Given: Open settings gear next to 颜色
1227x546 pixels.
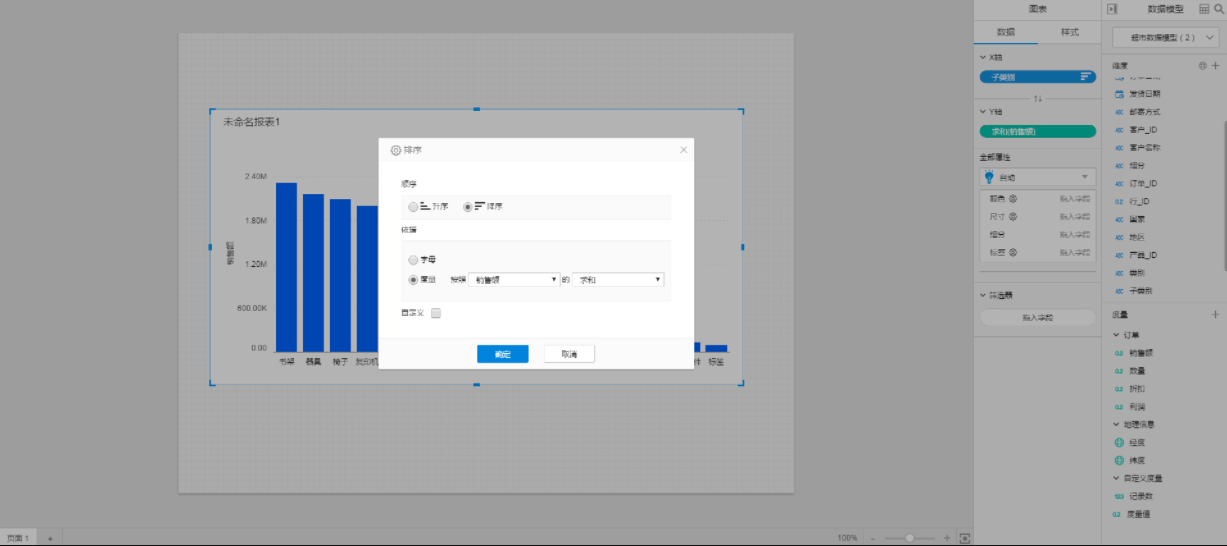Looking at the screenshot, I should point(1012,199).
